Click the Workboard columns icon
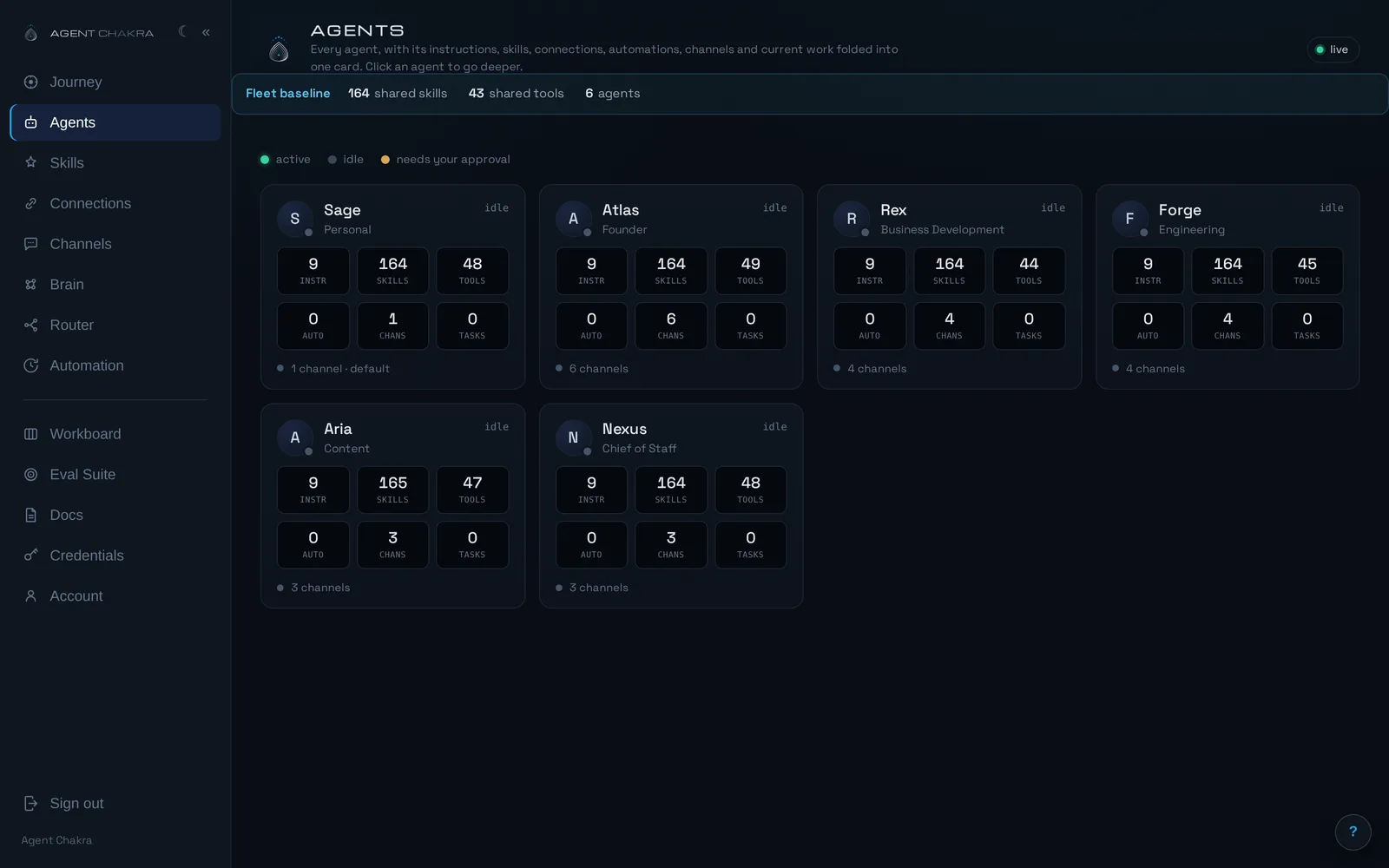 (31, 434)
